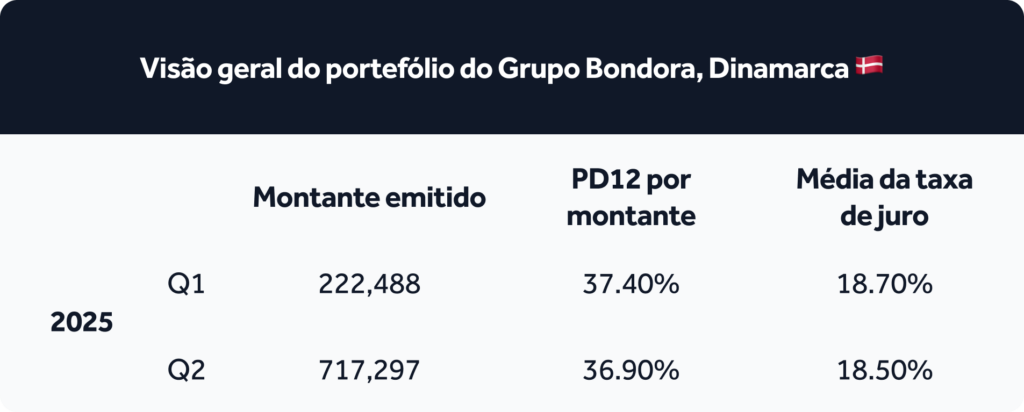Click the 'PD12 por montante' column header
Viewport: 1024px width, 412px height.
631,198
